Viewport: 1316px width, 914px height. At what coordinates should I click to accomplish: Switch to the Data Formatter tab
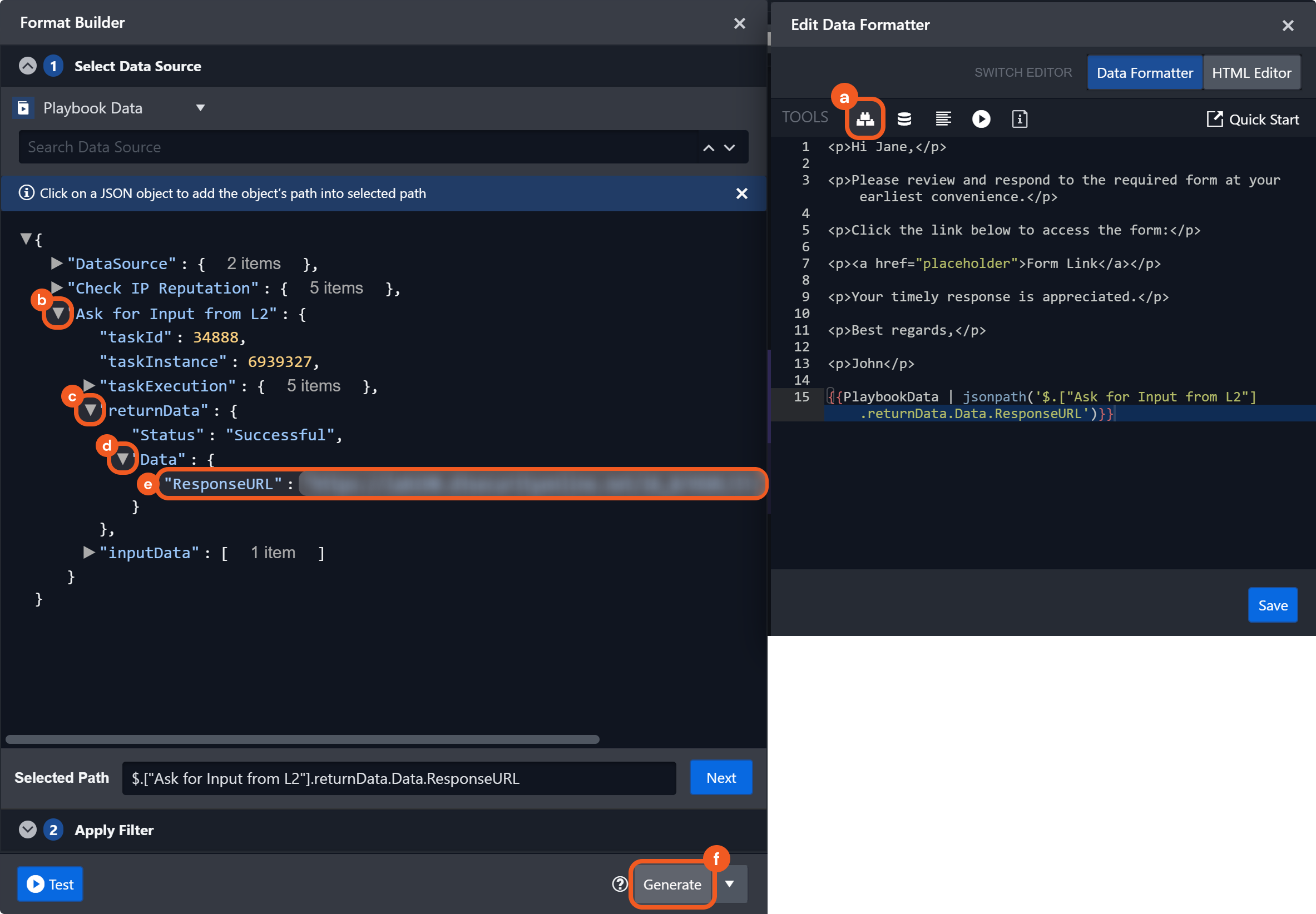(x=1144, y=73)
